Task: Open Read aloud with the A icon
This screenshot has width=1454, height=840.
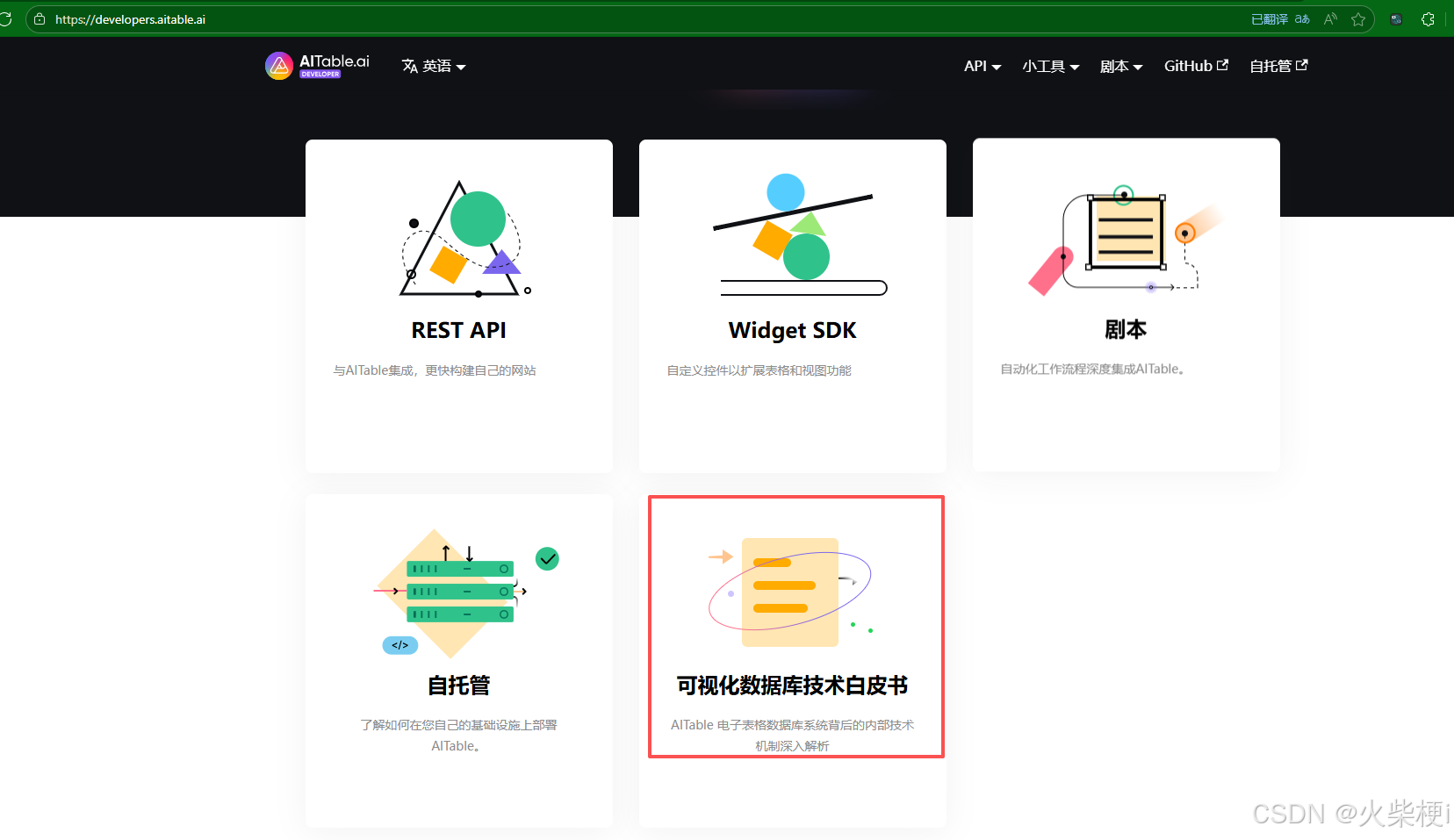Action: point(1329,18)
